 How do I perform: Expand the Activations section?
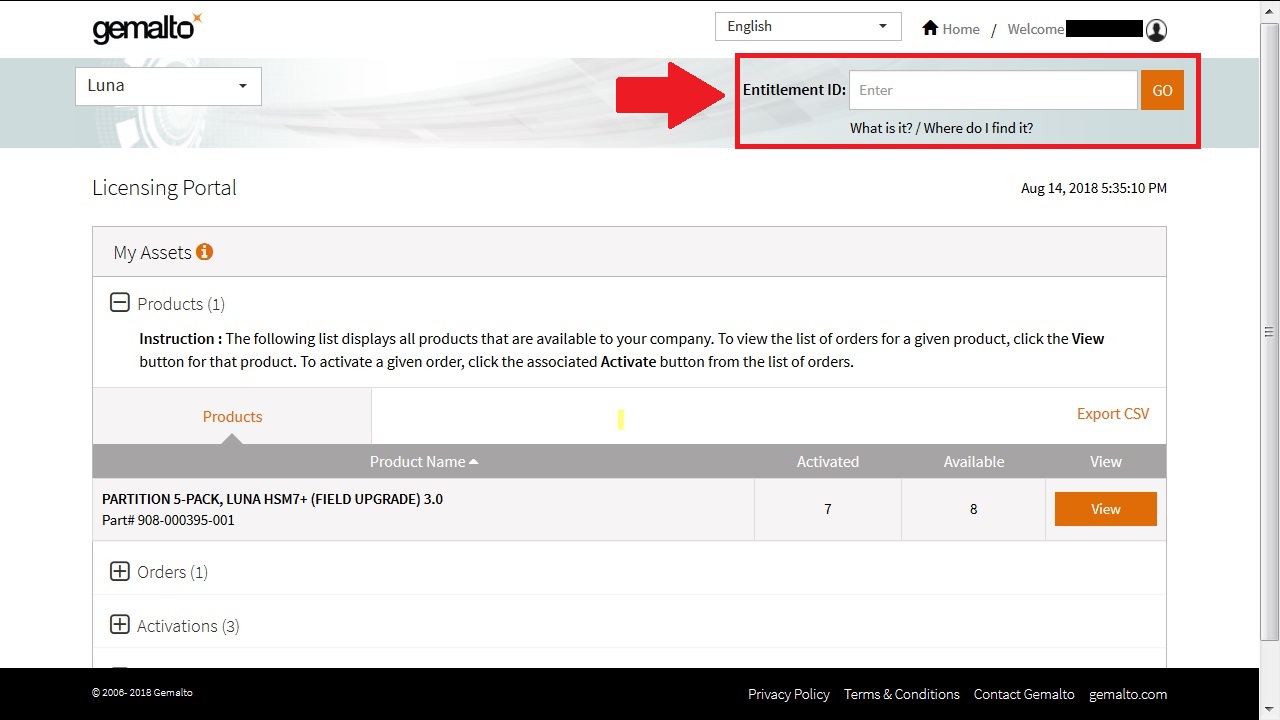tap(119, 625)
